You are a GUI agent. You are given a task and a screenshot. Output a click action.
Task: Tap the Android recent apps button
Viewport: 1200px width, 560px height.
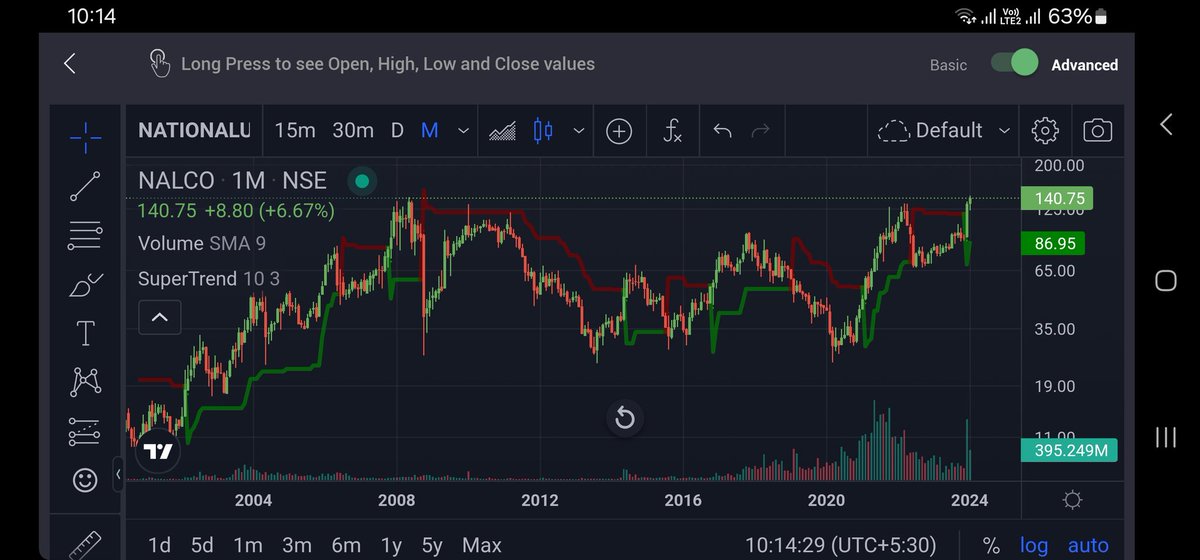tap(1166, 437)
